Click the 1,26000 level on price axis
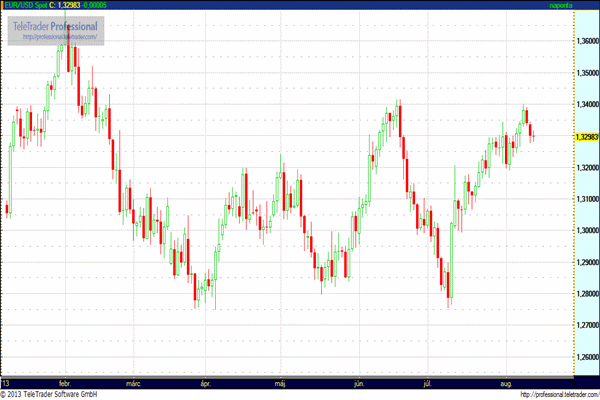The width and height of the screenshot is (600, 400). click(x=587, y=357)
